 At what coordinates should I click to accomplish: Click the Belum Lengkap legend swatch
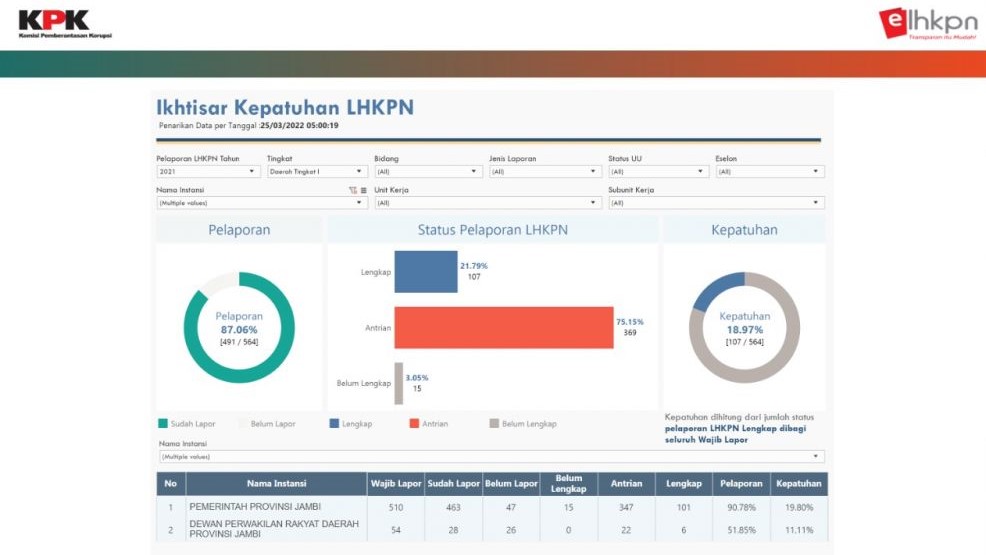tap(494, 424)
